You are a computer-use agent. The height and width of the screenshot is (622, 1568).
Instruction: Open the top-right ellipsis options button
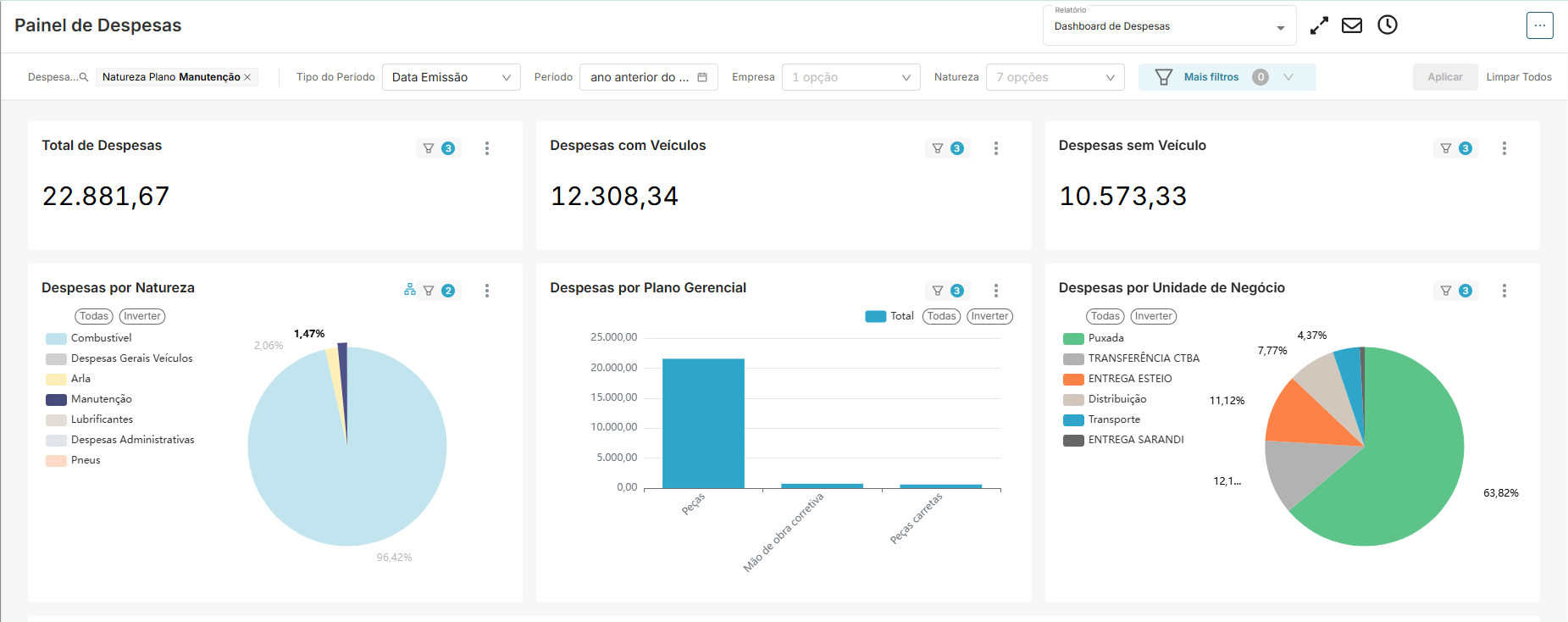(x=1540, y=25)
